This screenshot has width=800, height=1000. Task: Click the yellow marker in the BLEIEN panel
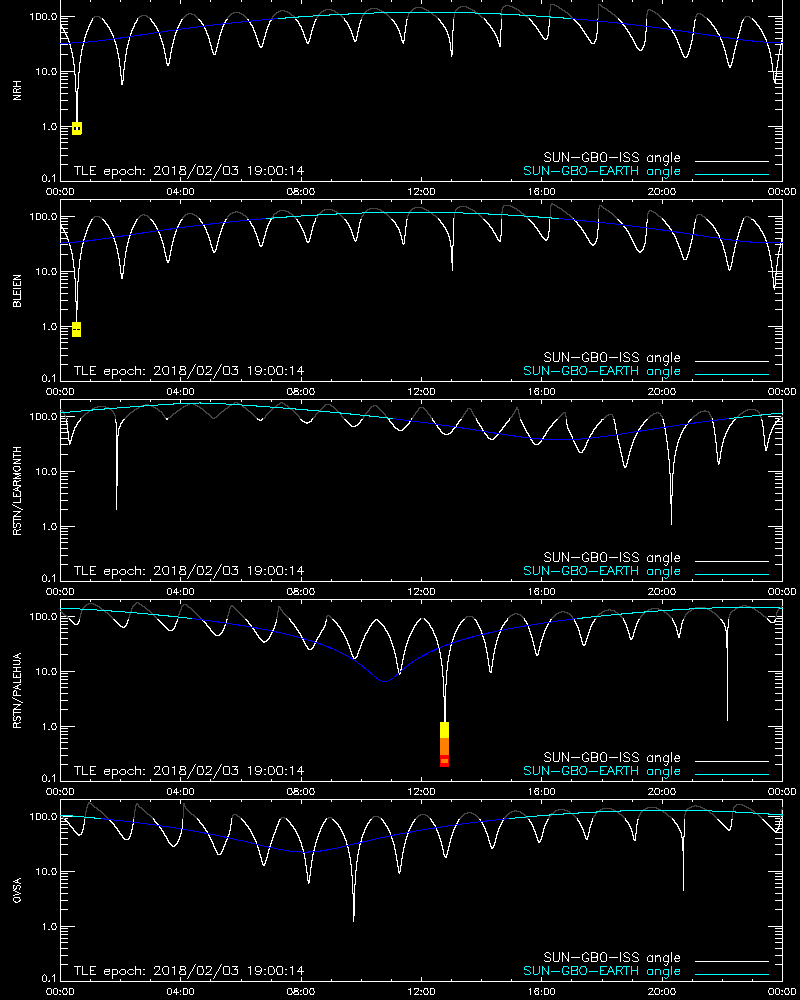pyautogui.click(x=77, y=329)
